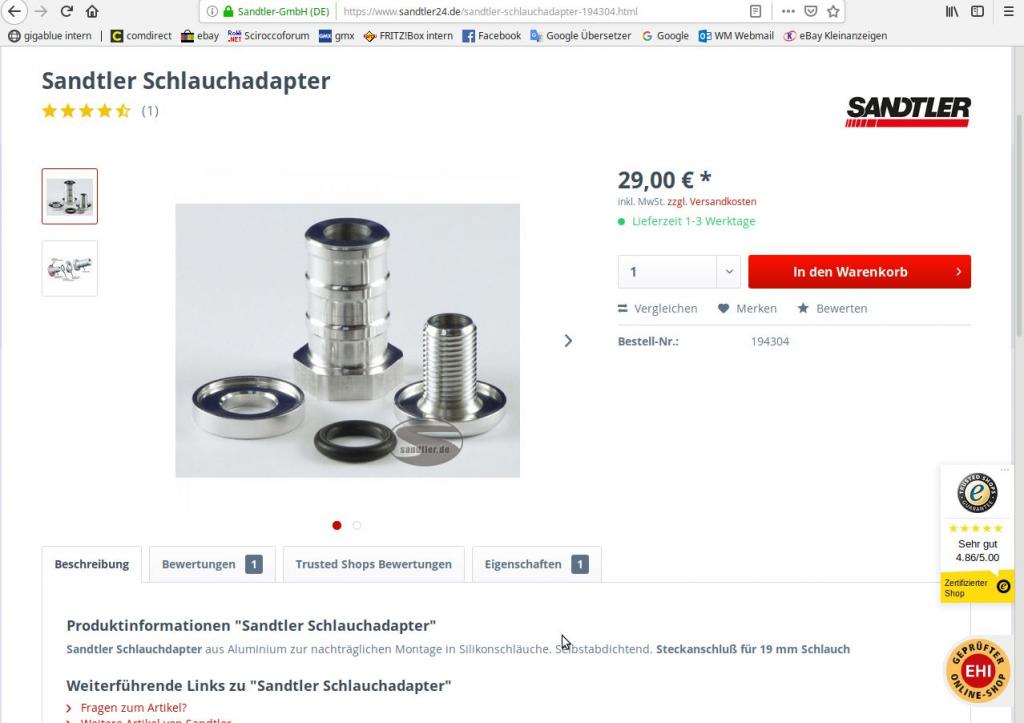The image size is (1024, 723).
Task: Open the Facebook bookmark
Action: coord(492,36)
